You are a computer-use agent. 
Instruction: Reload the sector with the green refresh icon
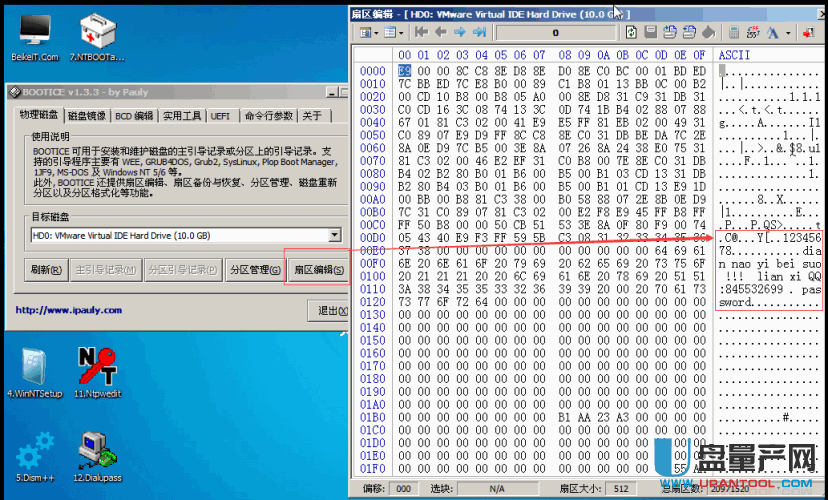pos(631,32)
